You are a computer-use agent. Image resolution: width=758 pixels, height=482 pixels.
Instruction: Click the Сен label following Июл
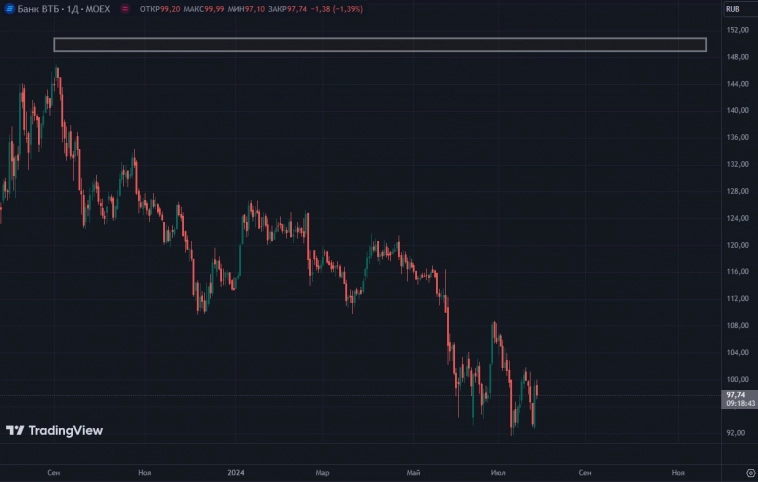tap(585, 472)
